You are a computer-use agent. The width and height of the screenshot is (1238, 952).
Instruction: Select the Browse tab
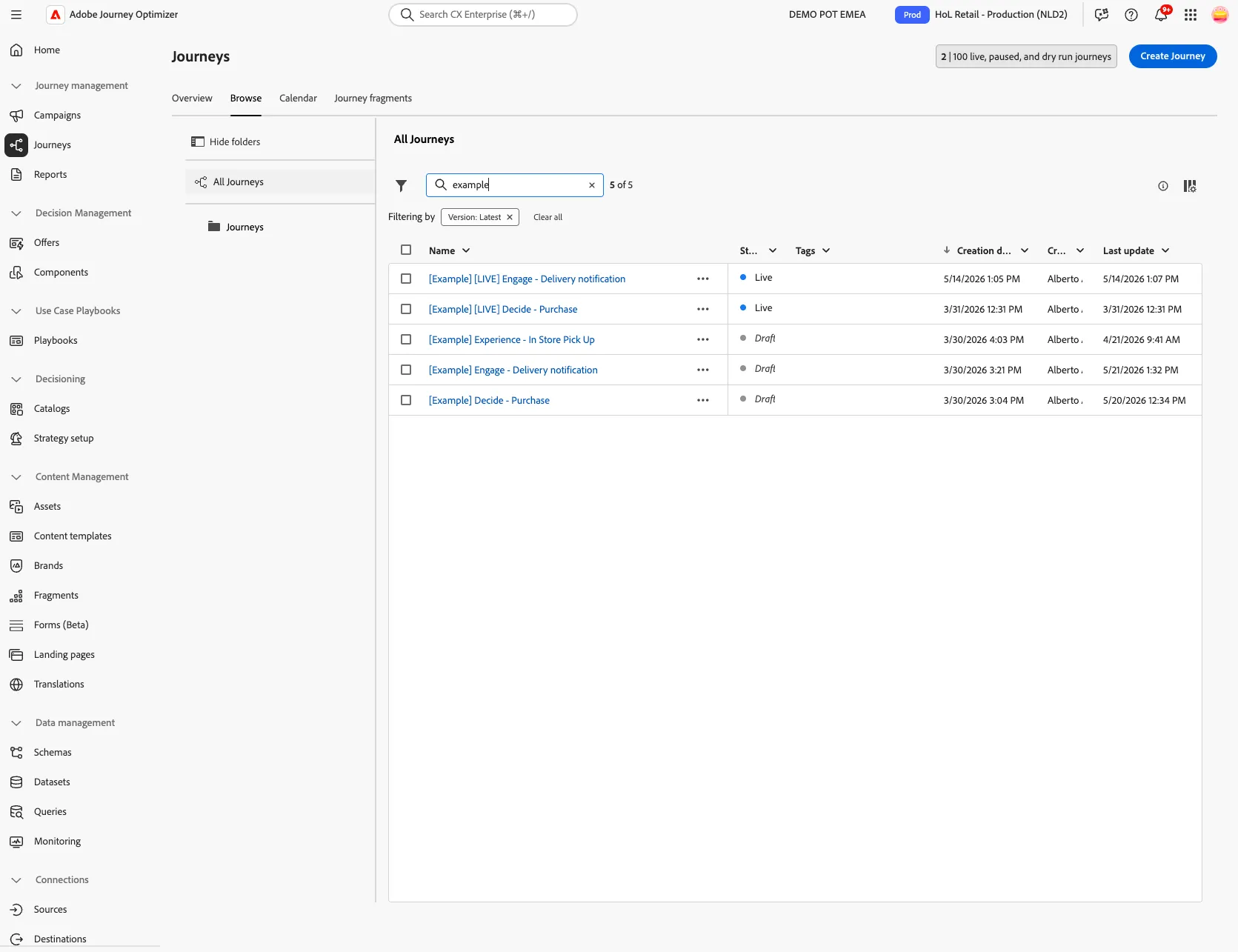246,99
